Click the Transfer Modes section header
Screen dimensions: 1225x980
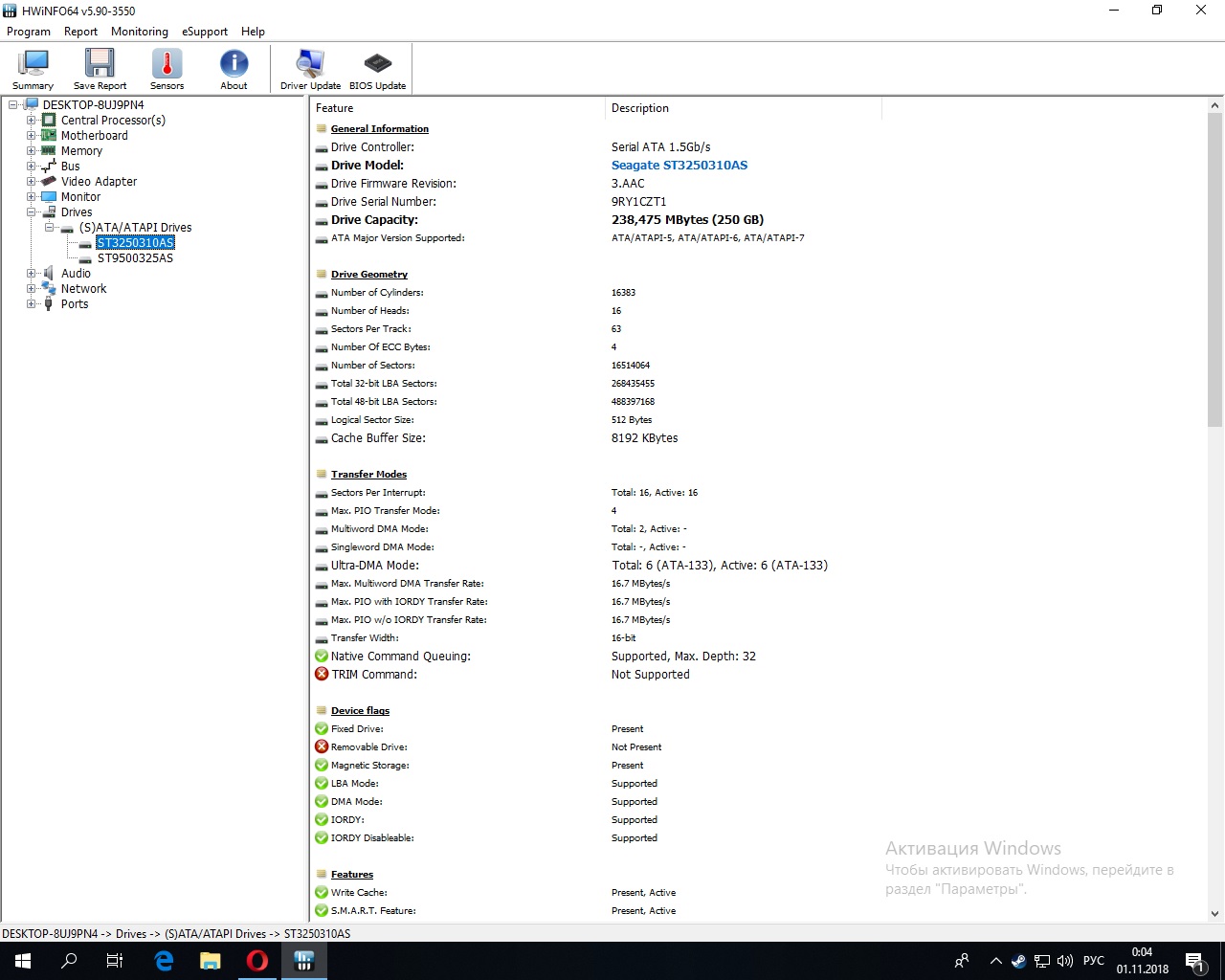pyautogui.click(x=368, y=475)
